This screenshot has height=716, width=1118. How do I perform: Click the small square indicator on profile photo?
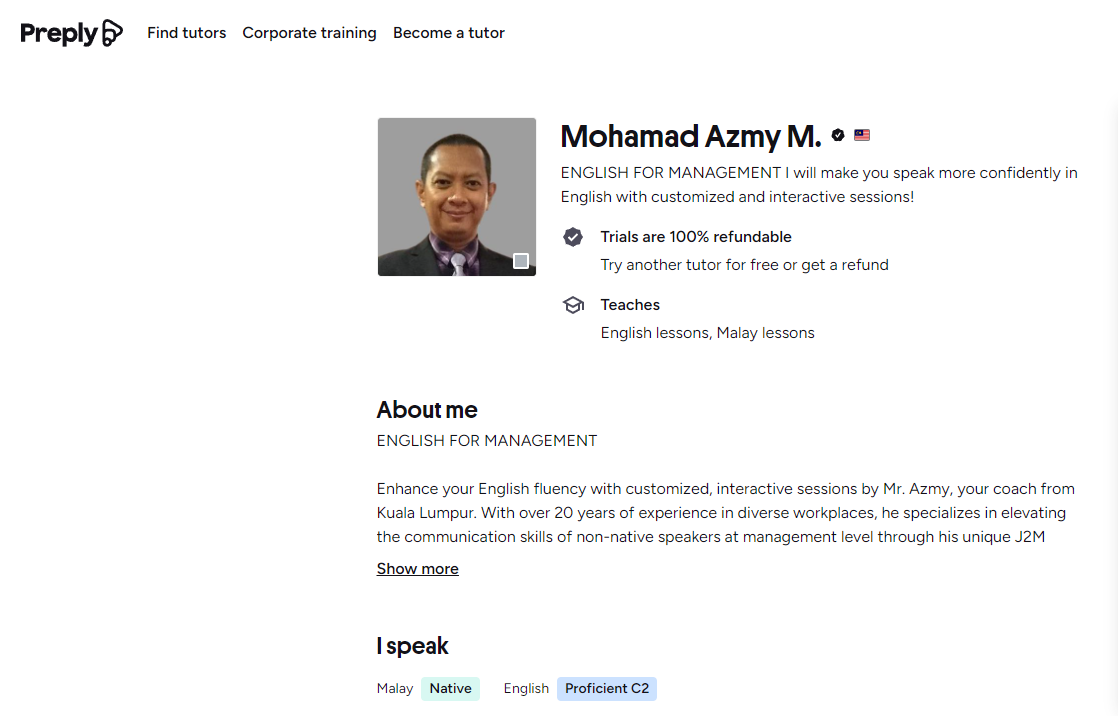[521, 261]
